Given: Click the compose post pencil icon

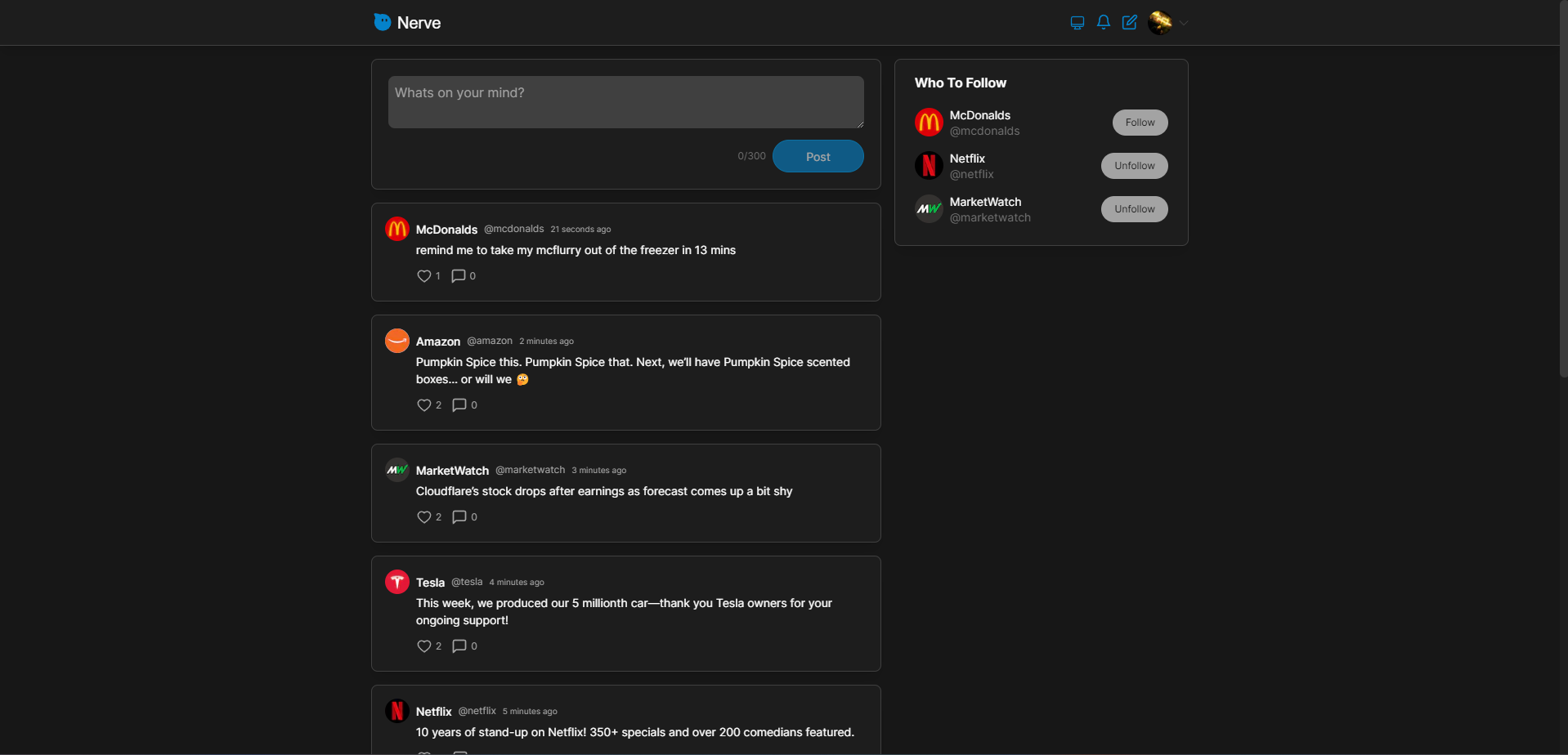Looking at the screenshot, I should (x=1130, y=22).
